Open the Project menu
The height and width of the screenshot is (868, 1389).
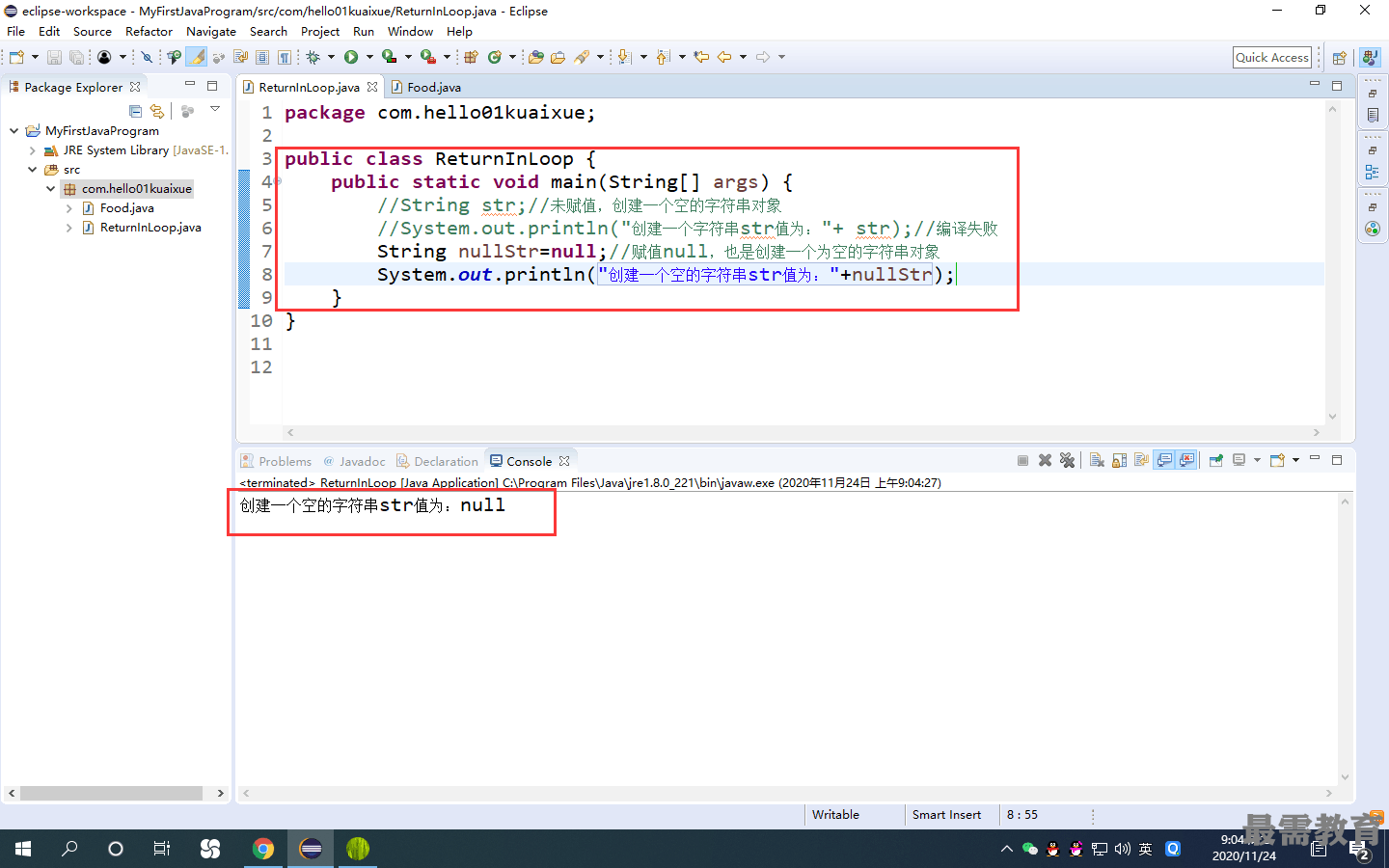[320, 32]
